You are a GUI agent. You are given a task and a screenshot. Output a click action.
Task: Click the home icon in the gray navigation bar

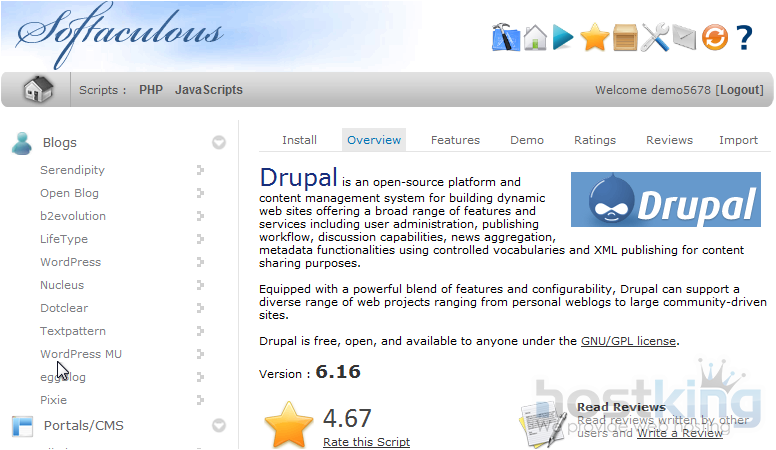[x=38, y=90]
